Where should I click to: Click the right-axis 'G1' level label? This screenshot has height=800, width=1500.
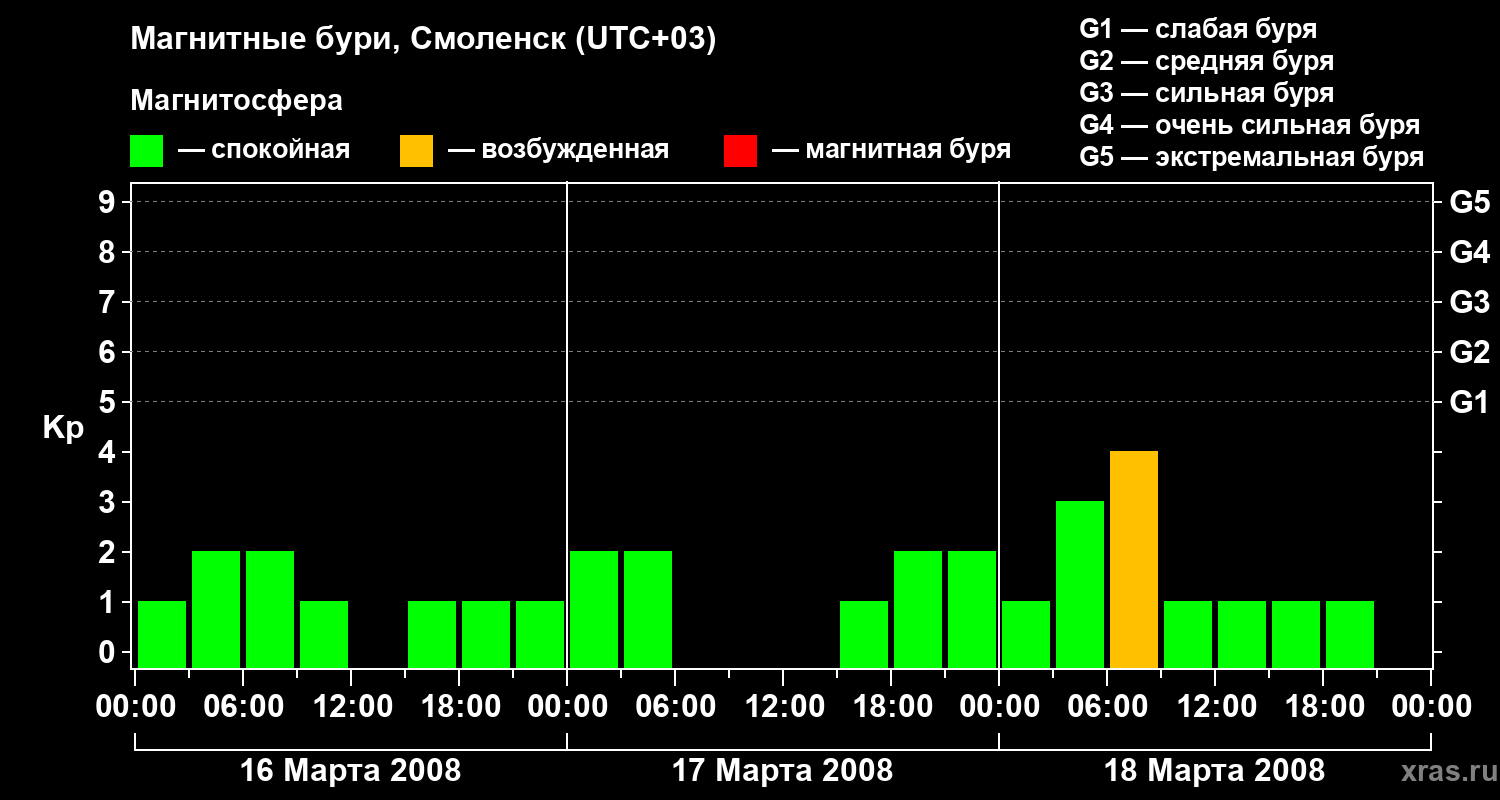[1469, 403]
